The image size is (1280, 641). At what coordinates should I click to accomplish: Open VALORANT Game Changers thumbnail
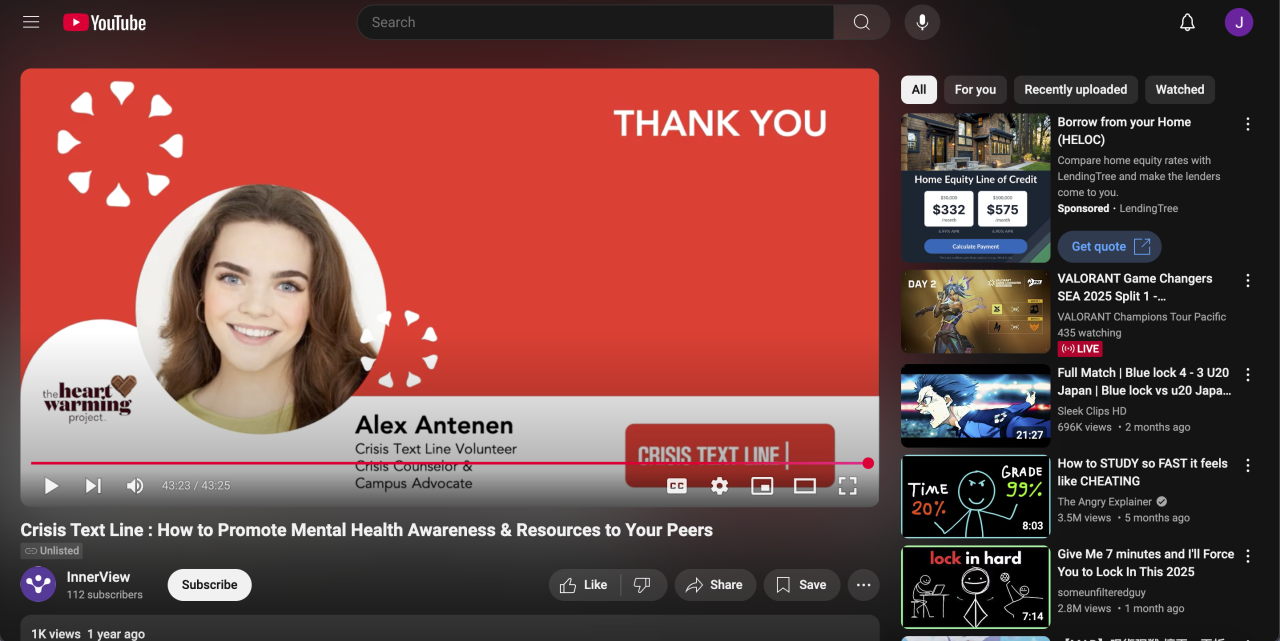tap(976, 312)
